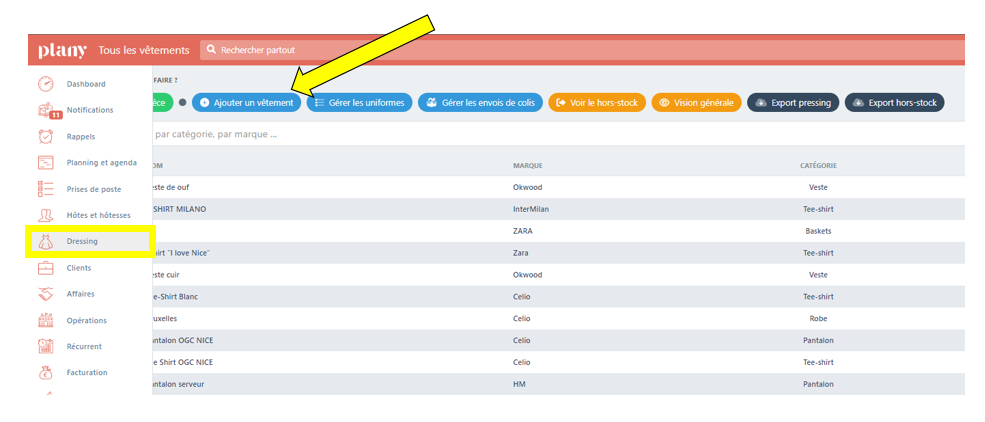Click the Clients briefcase icon
The image size is (985, 422).
click(45, 268)
